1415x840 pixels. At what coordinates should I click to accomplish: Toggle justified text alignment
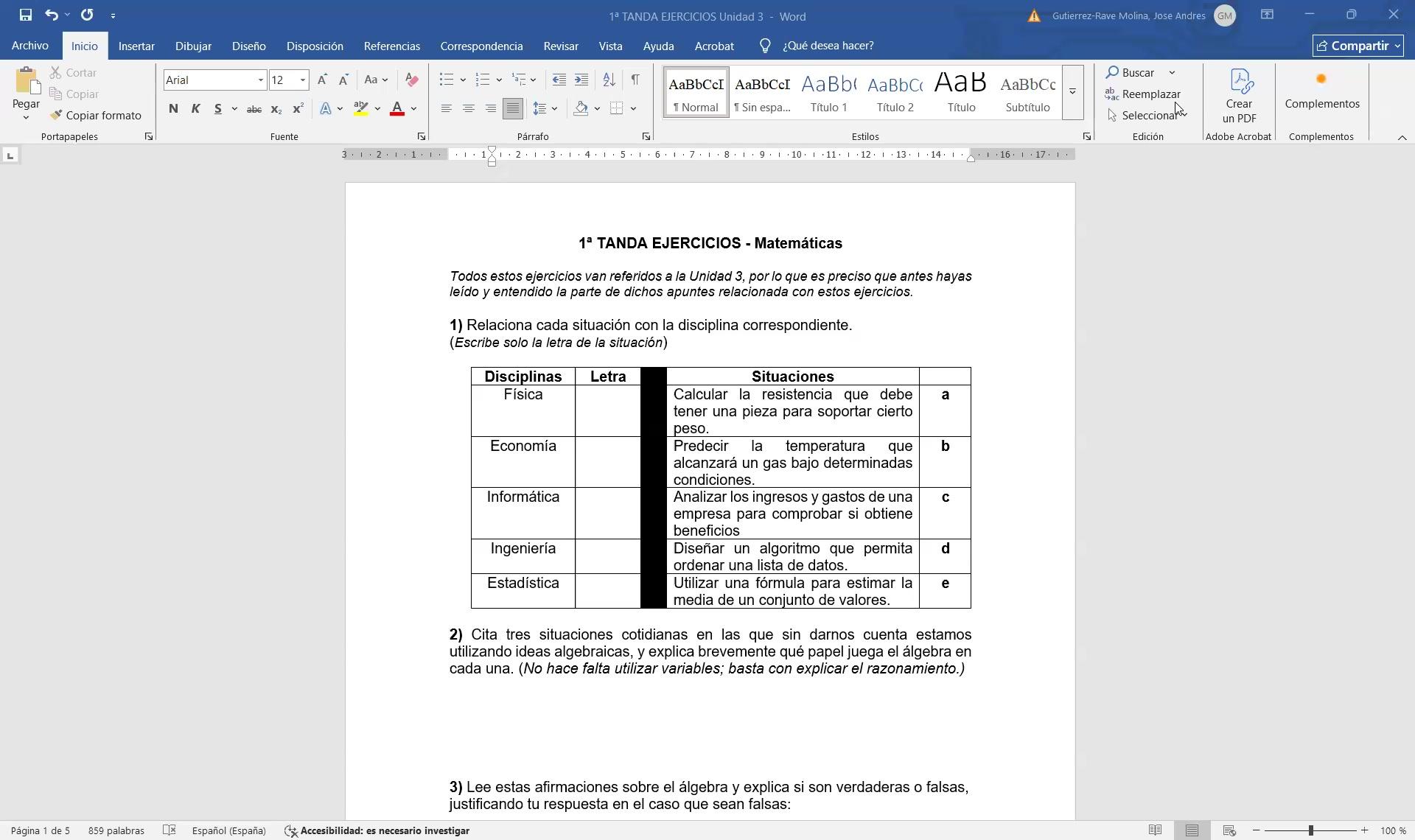tap(512, 109)
